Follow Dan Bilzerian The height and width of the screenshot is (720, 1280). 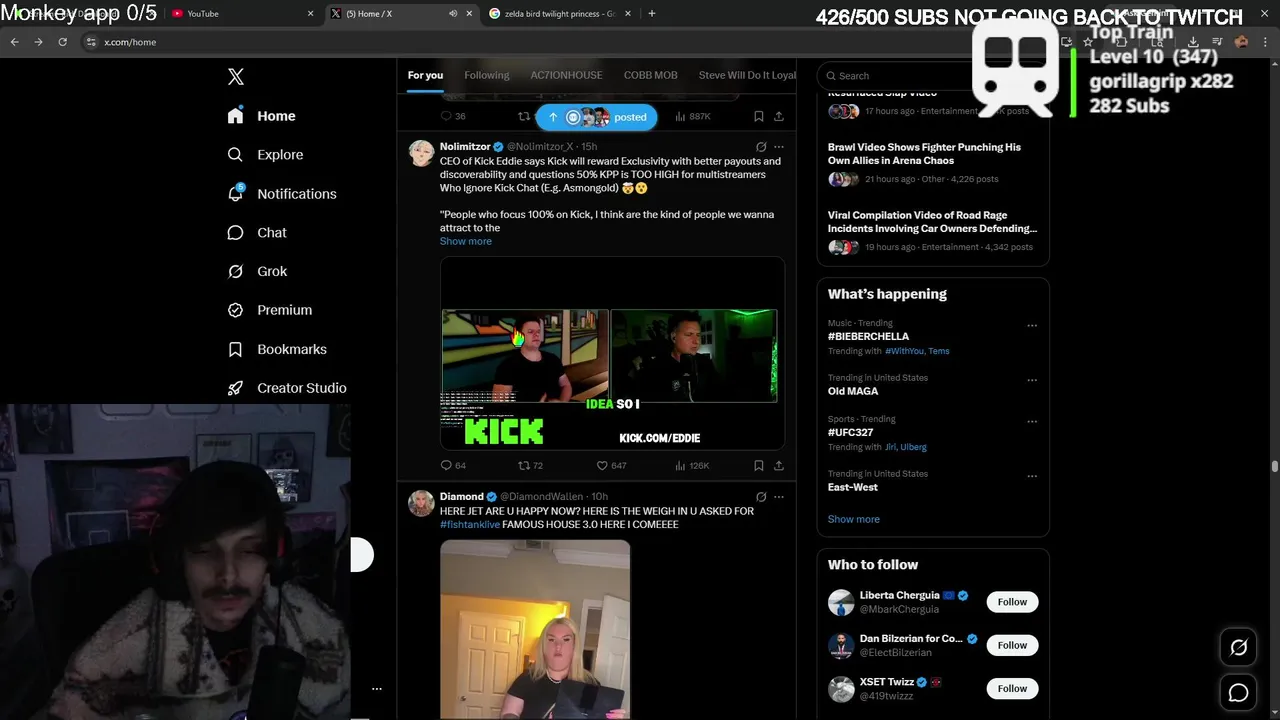[1012, 645]
